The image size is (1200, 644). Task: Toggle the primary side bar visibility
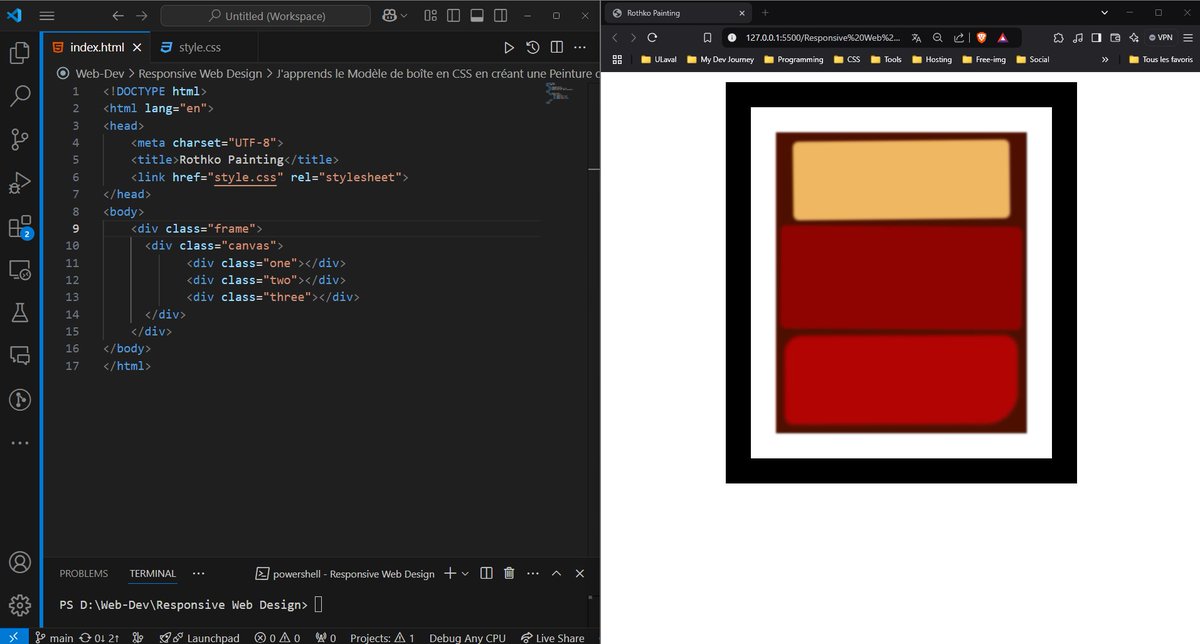pos(453,16)
